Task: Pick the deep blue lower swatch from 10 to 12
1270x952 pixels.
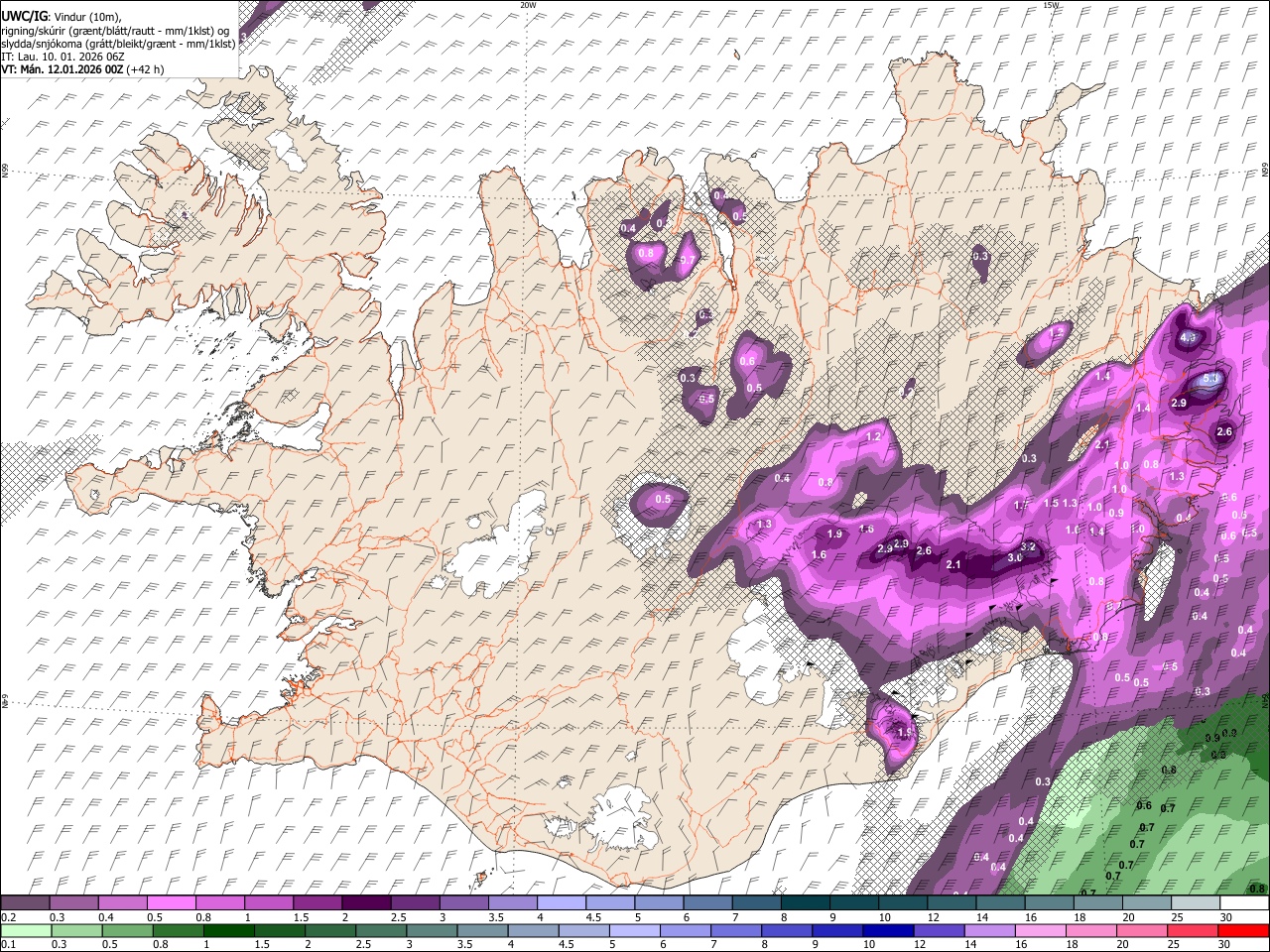Action: [x=889, y=930]
